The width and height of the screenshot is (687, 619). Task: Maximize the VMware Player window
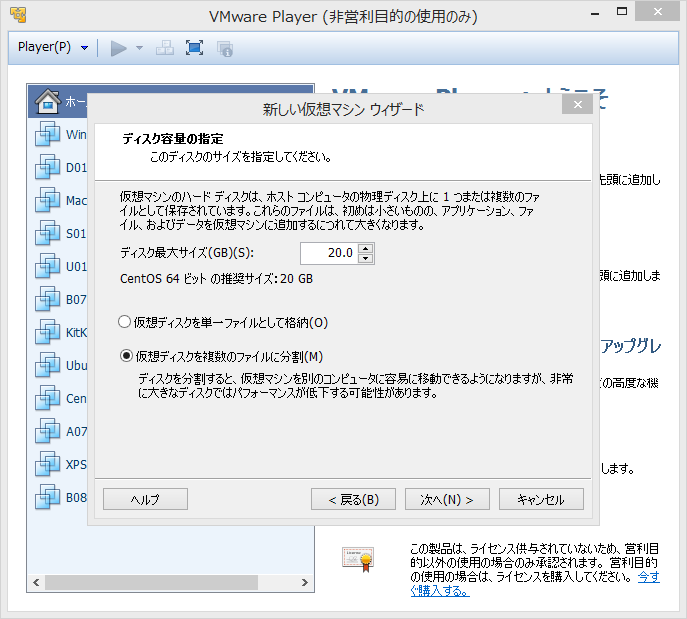click(x=622, y=12)
